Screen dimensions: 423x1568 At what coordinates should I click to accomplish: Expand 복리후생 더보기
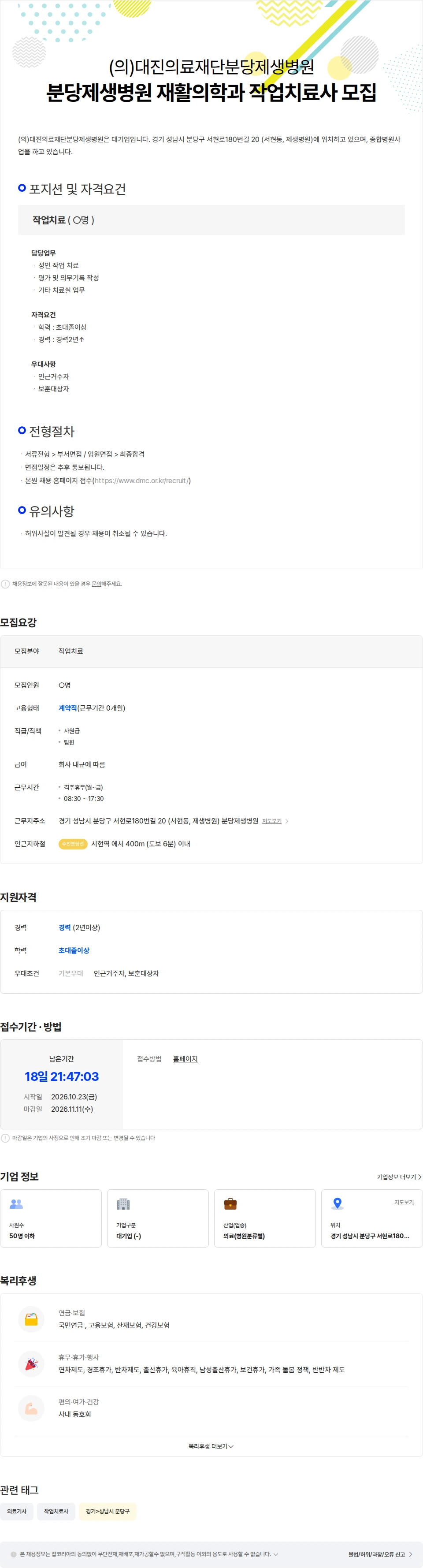point(211,1445)
